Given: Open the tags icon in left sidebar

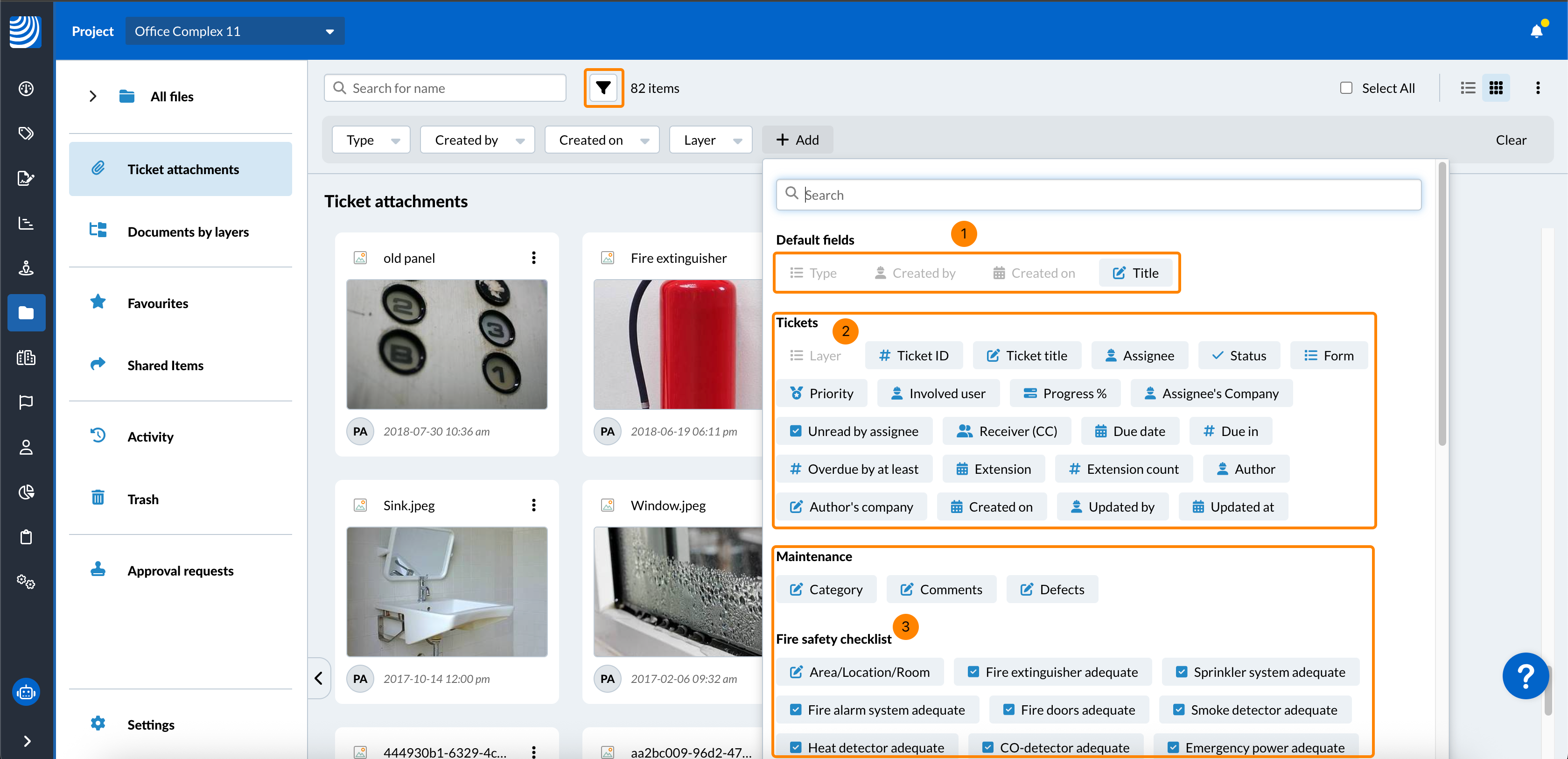Looking at the screenshot, I should (26, 134).
